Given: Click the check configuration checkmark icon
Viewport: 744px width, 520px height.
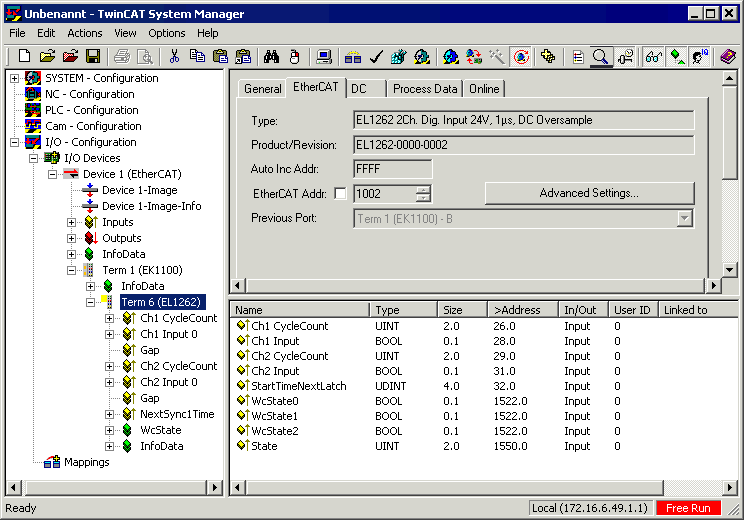Looking at the screenshot, I should click(x=376, y=56).
